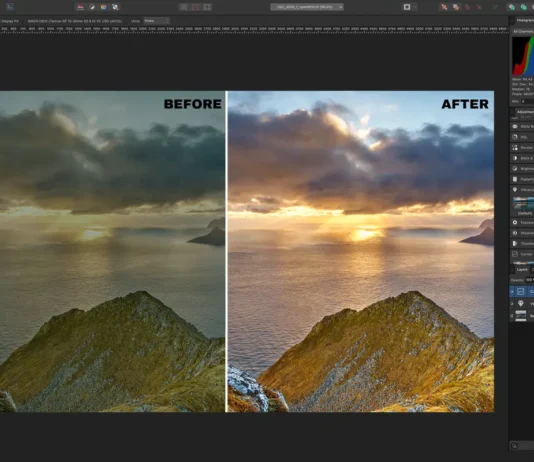Add a Brightness adjustment
The height and width of the screenshot is (462, 534).
(x=522, y=169)
